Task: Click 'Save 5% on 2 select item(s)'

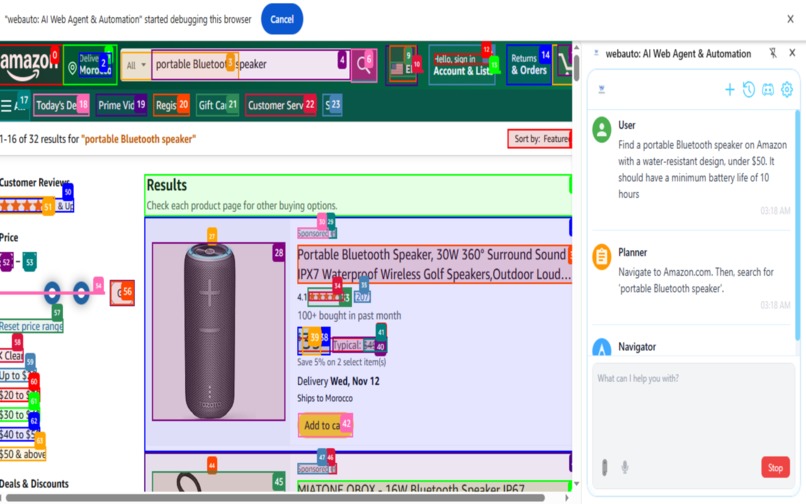Action: 341,362
